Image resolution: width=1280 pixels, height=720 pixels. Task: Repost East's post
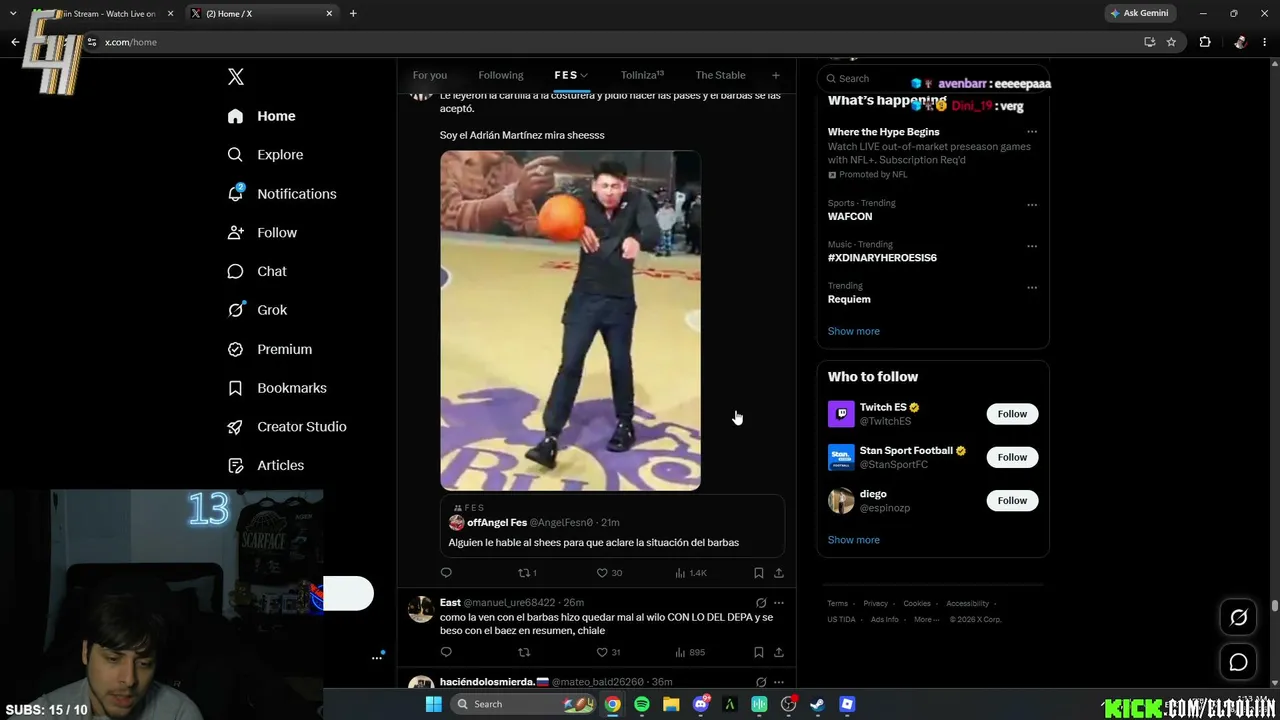tap(523, 652)
